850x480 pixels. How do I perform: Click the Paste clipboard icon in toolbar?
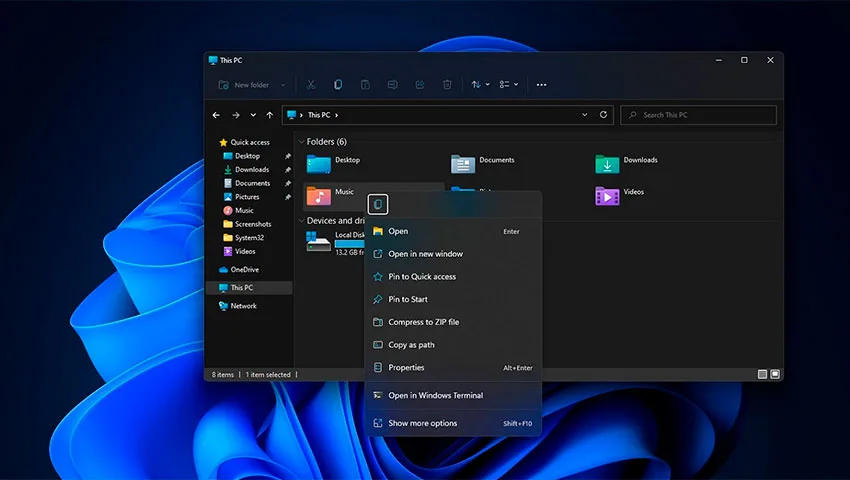tap(365, 85)
